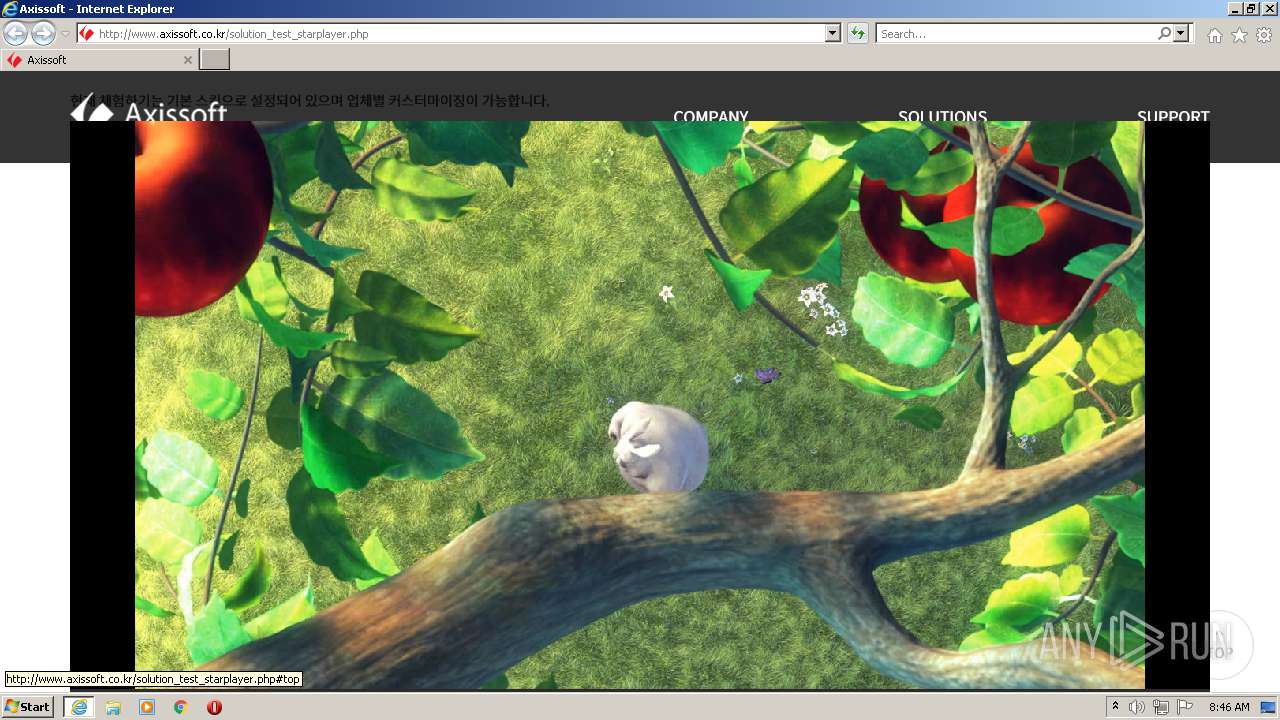Minimize the Internet Explorer window
The width and height of the screenshot is (1280, 720).
(1234, 8)
